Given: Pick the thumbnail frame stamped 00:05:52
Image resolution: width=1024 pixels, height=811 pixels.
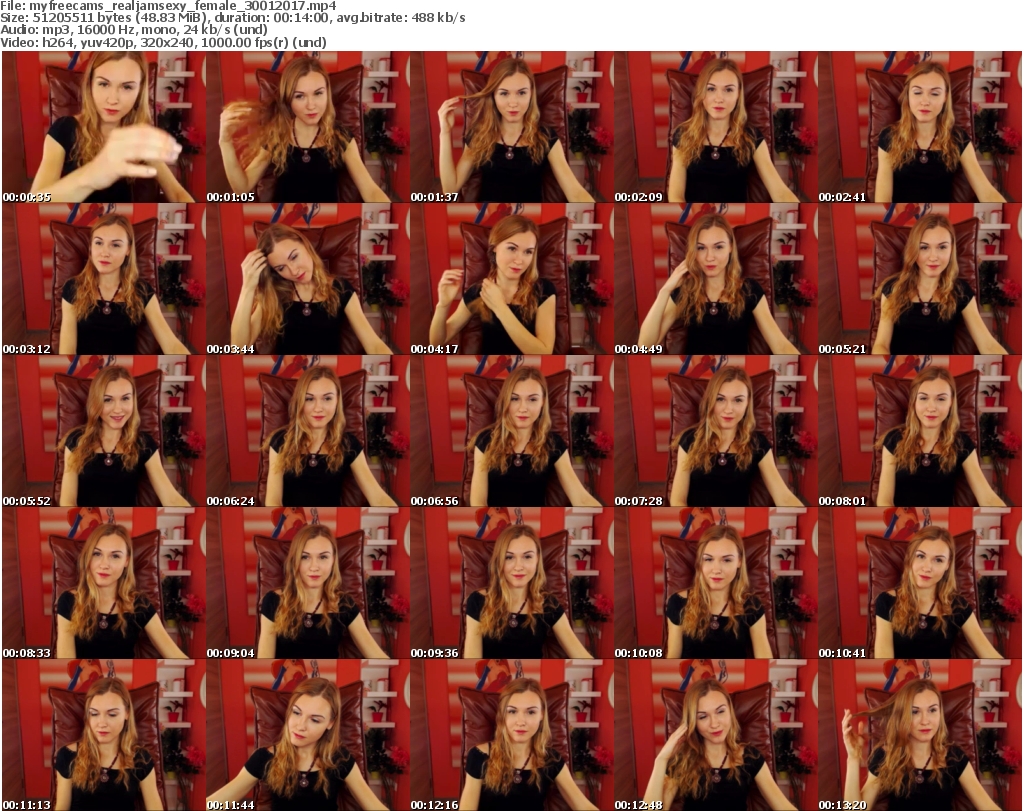Looking at the screenshot, I should tap(103, 431).
